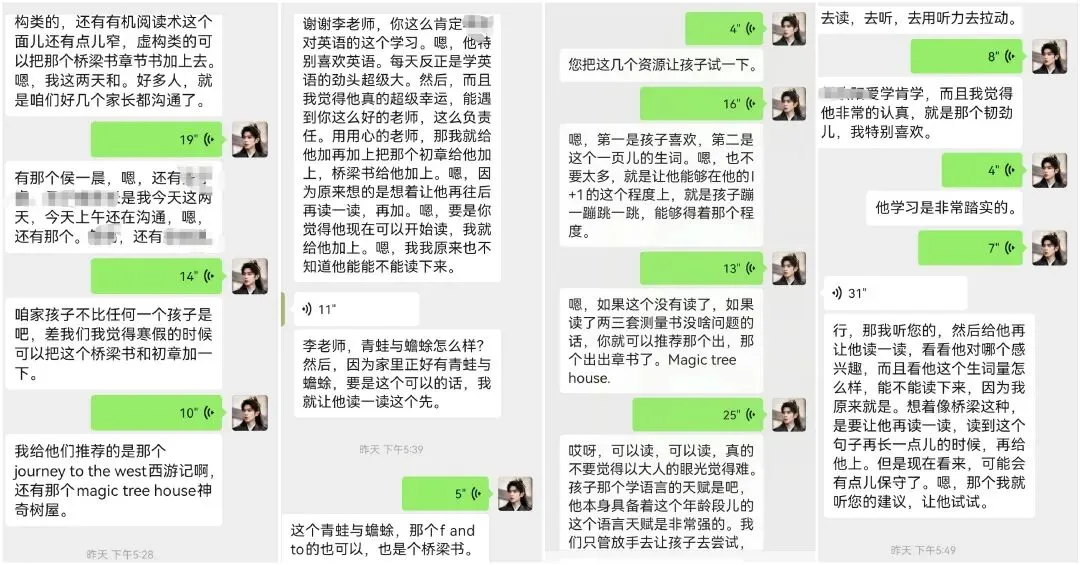The width and height of the screenshot is (1080, 565).
Task: Play the 25" green voice message
Action: point(698,415)
